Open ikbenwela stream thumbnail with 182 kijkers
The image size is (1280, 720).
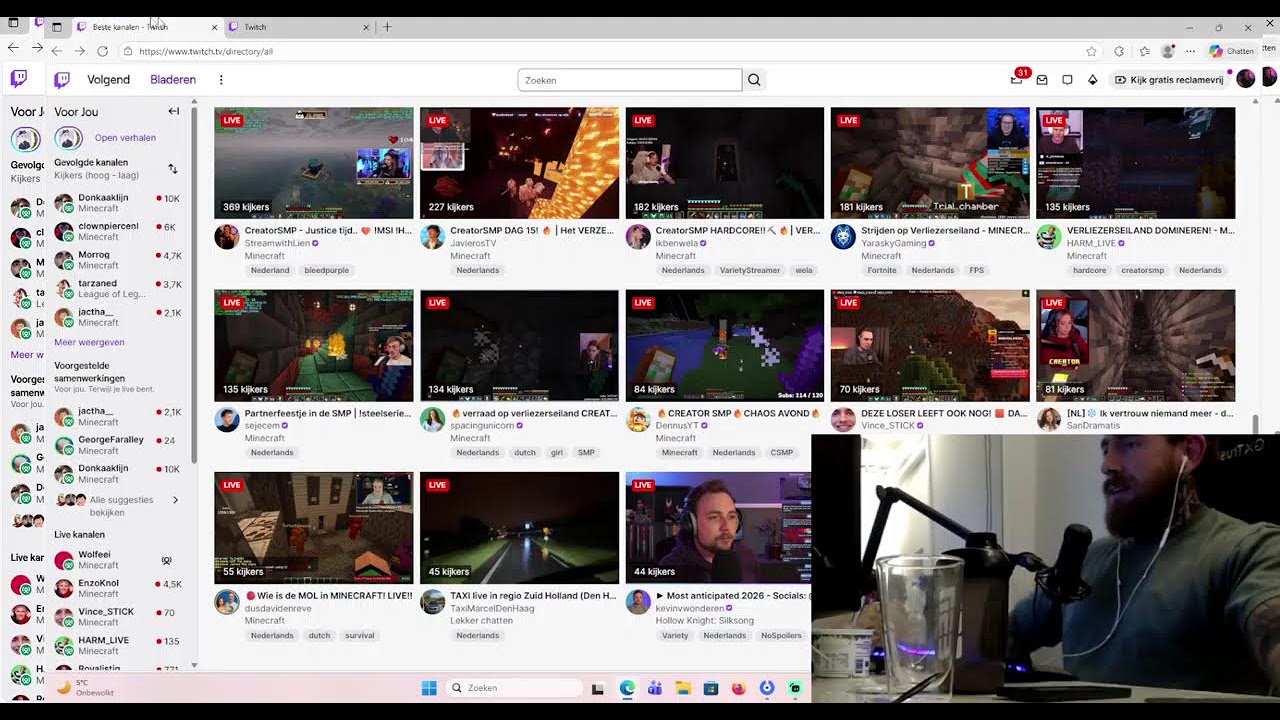coord(725,163)
